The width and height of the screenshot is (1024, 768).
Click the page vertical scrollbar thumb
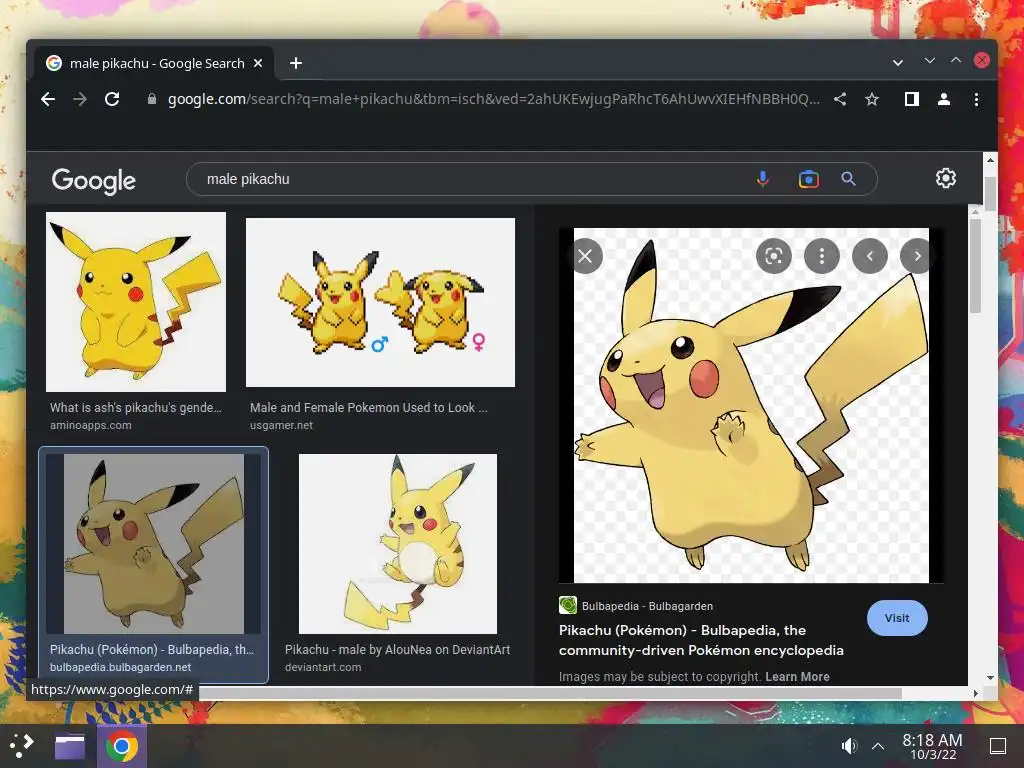tap(990, 194)
